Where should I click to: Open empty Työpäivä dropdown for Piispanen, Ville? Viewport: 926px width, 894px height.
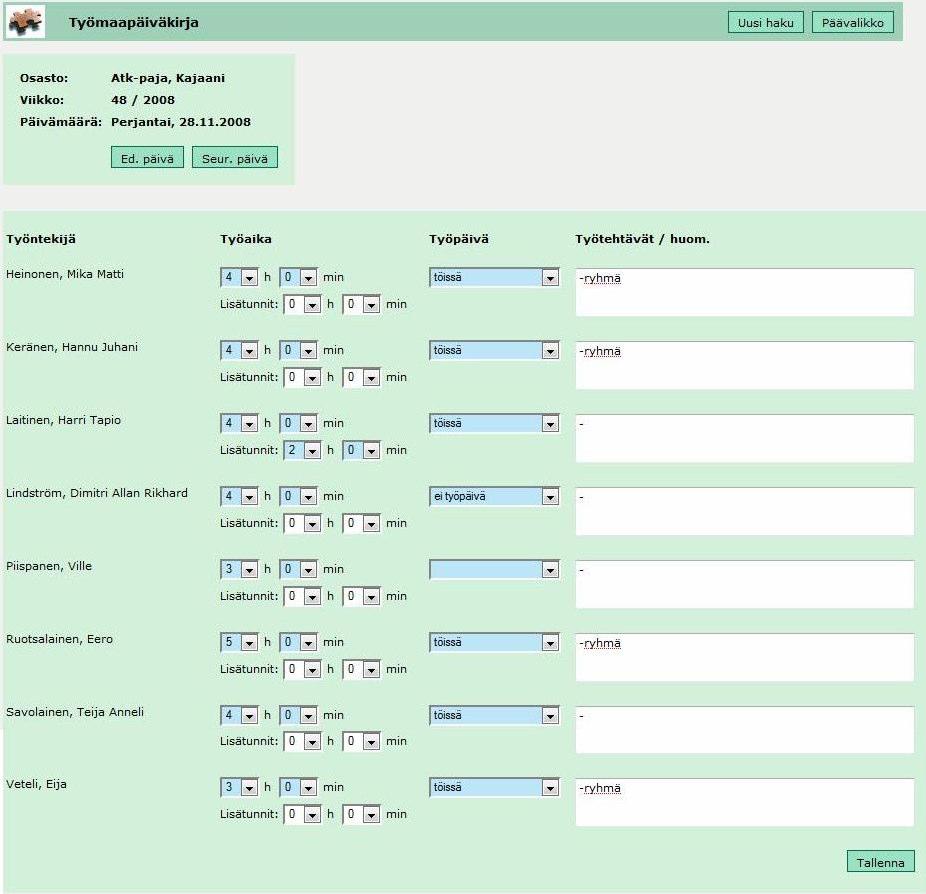pyautogui.click(x=494, y=569)
